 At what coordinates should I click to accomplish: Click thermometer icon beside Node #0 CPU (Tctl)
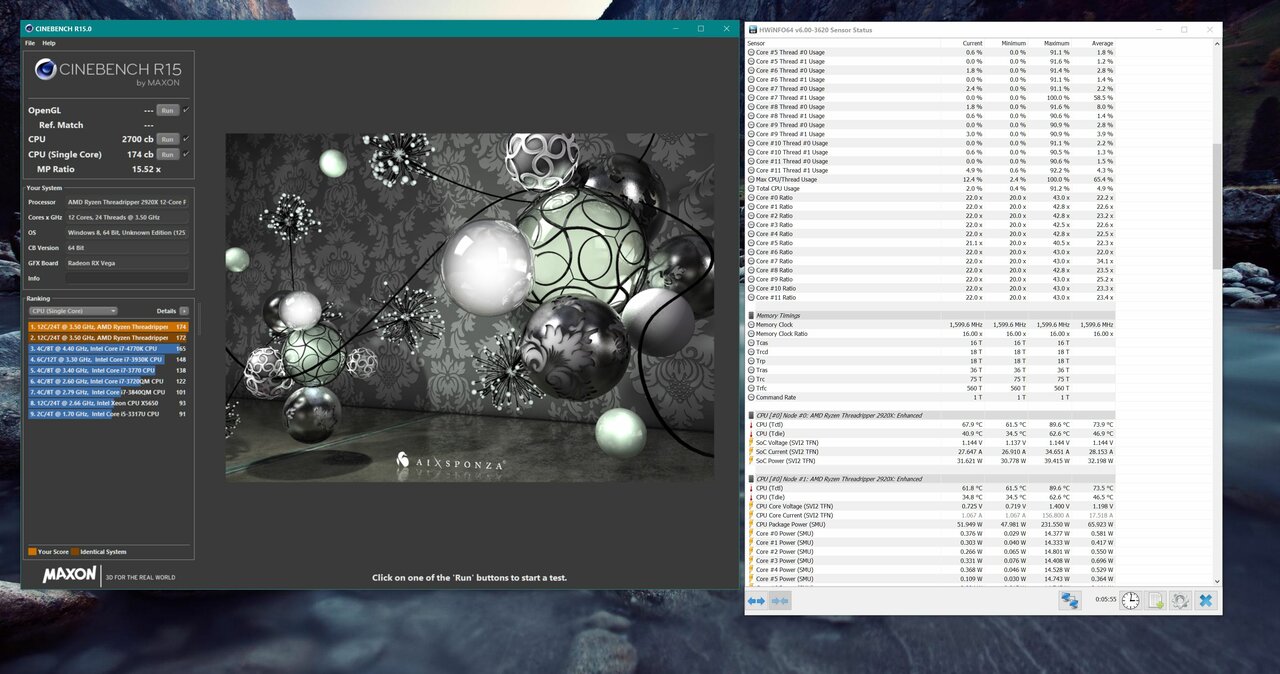[x=751, y=424]
